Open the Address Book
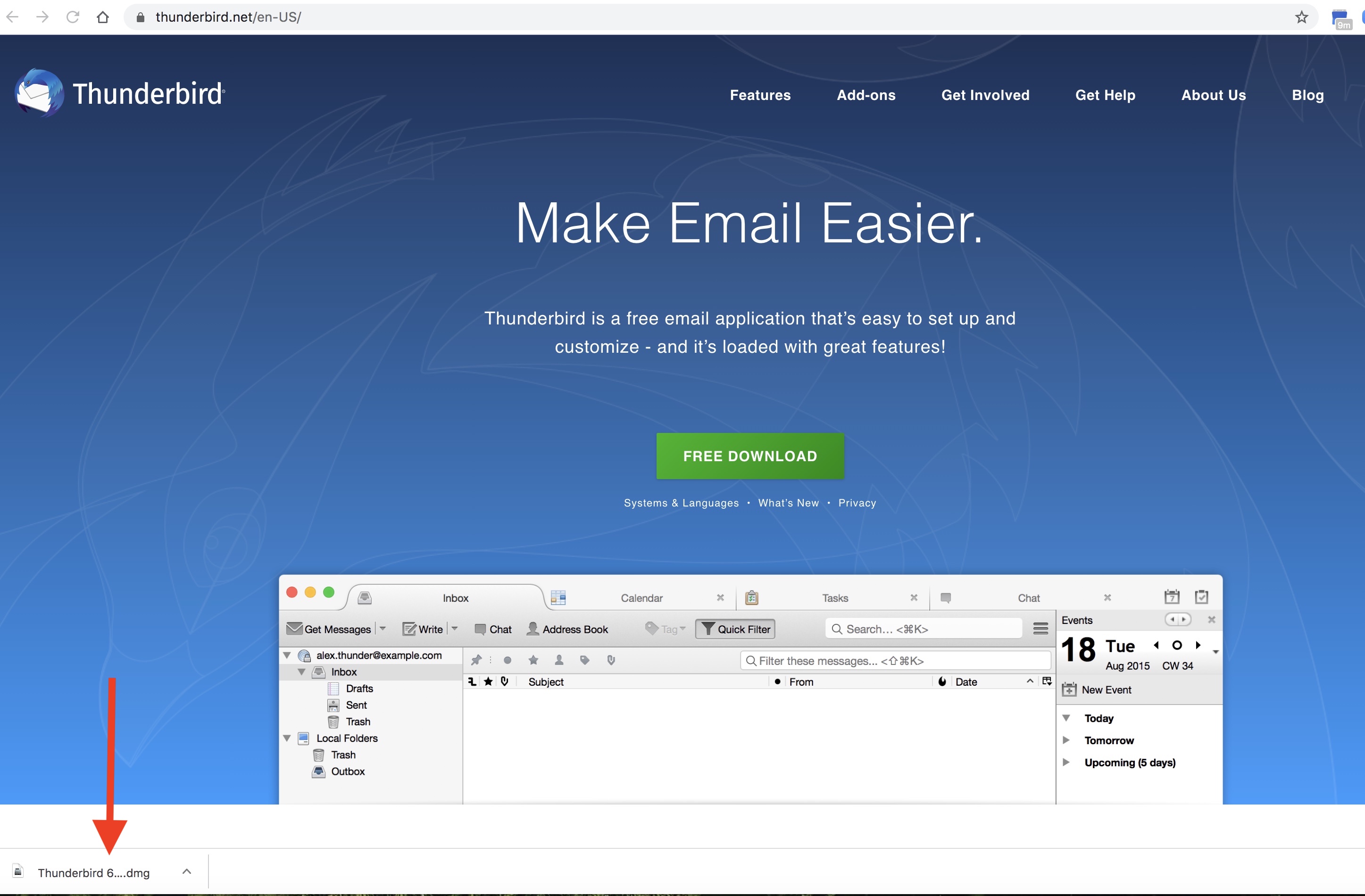The width and height of the screenshot is (1365, 896). click(x=567, y=629)
